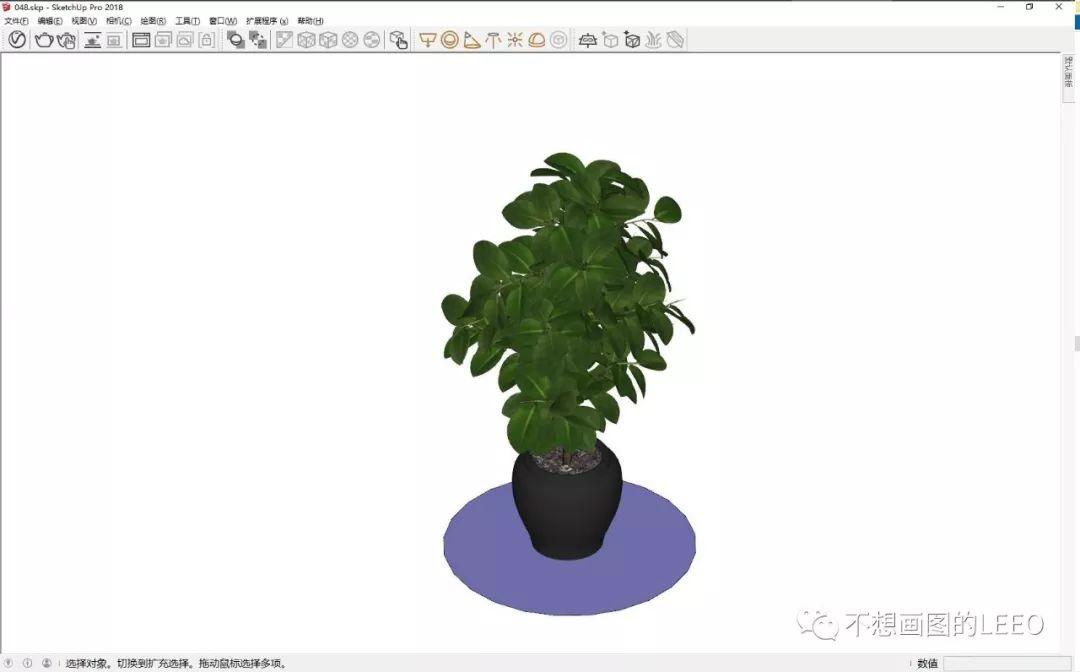This screenshot has height=672, width=1080.
Task: Click the first status bar icon at left
Action: tap(8, 663)
